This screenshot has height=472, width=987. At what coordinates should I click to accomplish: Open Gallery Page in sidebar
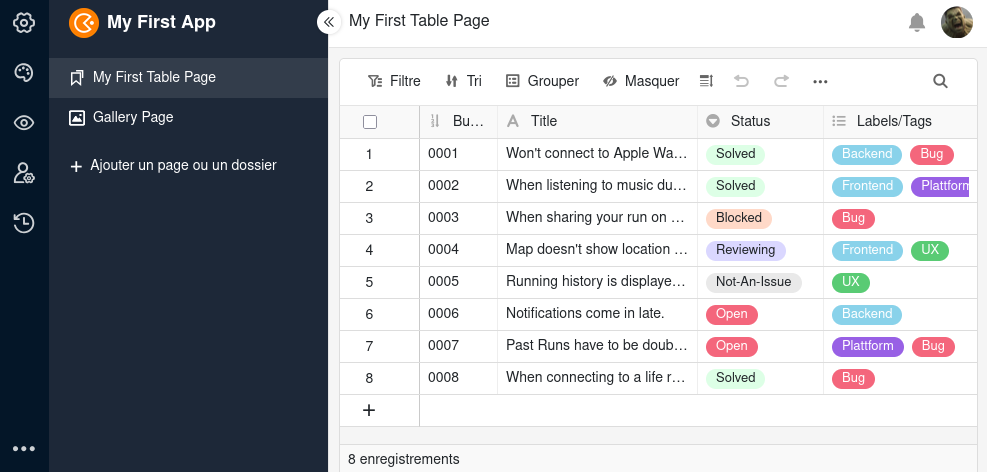click(x=188, y=118)
